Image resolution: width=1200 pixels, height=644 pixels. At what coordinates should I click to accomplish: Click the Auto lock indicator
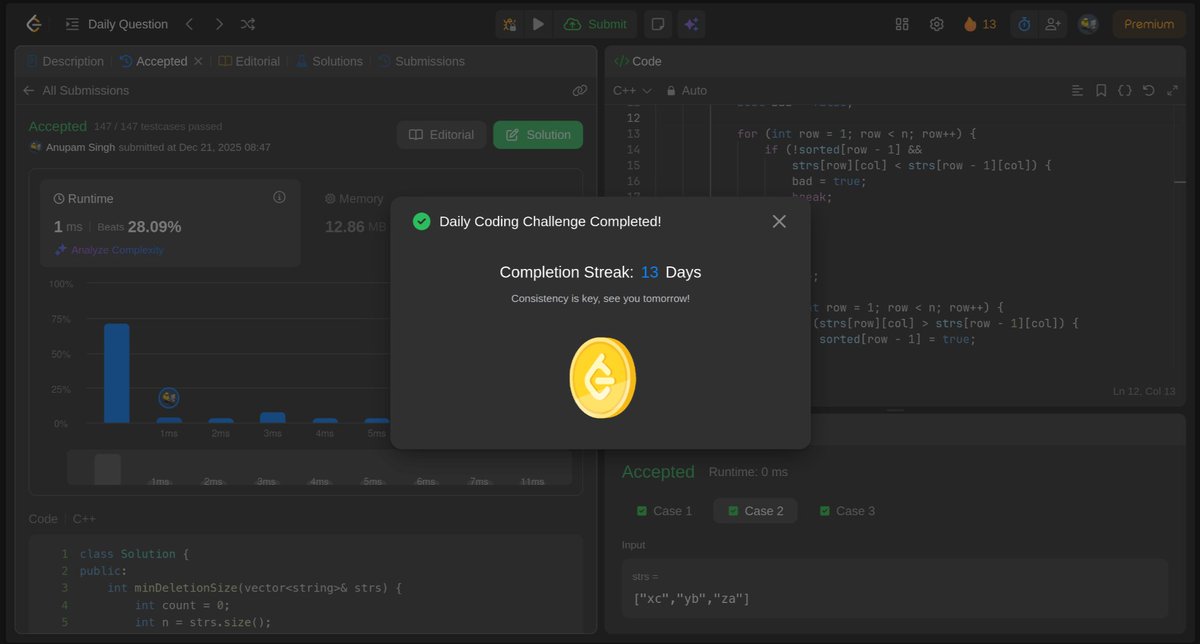pyautogui.click(x=687, y=90)
